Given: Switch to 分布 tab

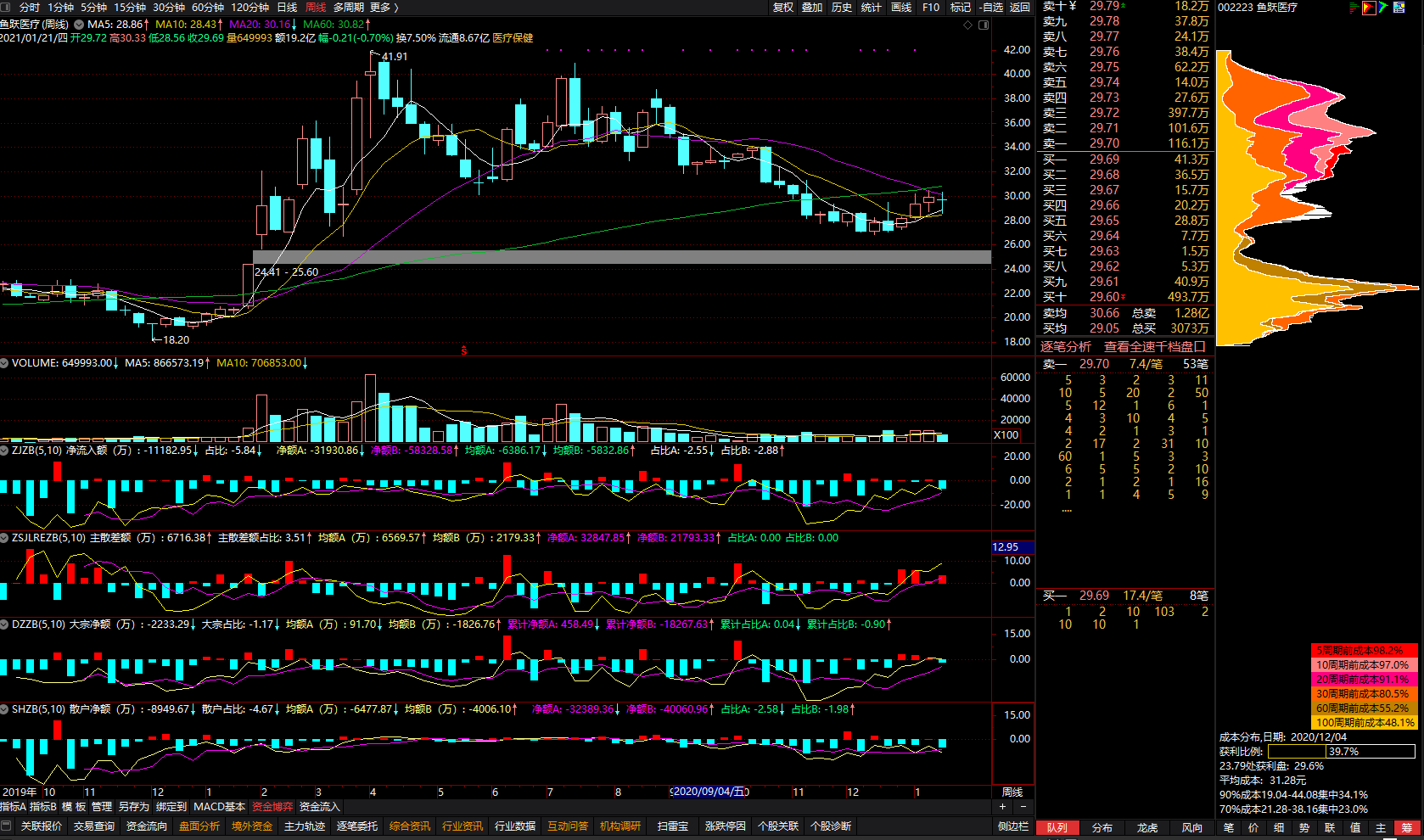Looking at the screenshot, I should 1102,828.
